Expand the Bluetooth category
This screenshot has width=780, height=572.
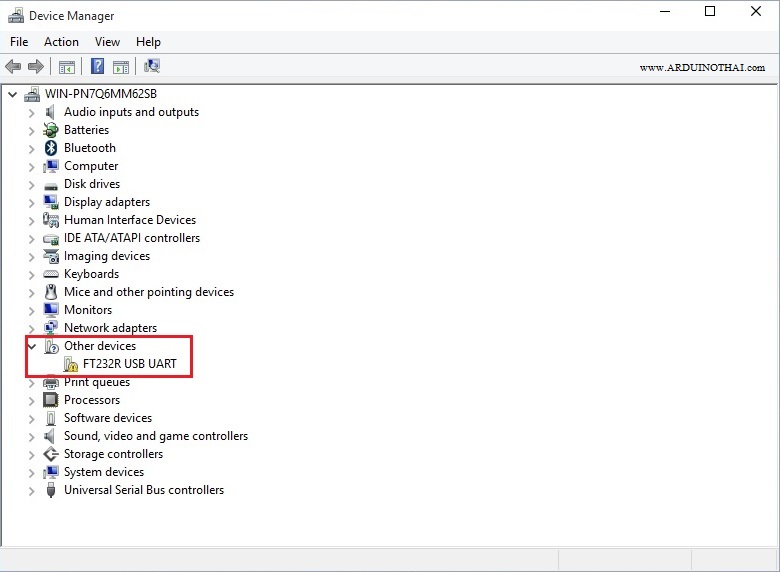pyautogui.click(x=31, y=149)
